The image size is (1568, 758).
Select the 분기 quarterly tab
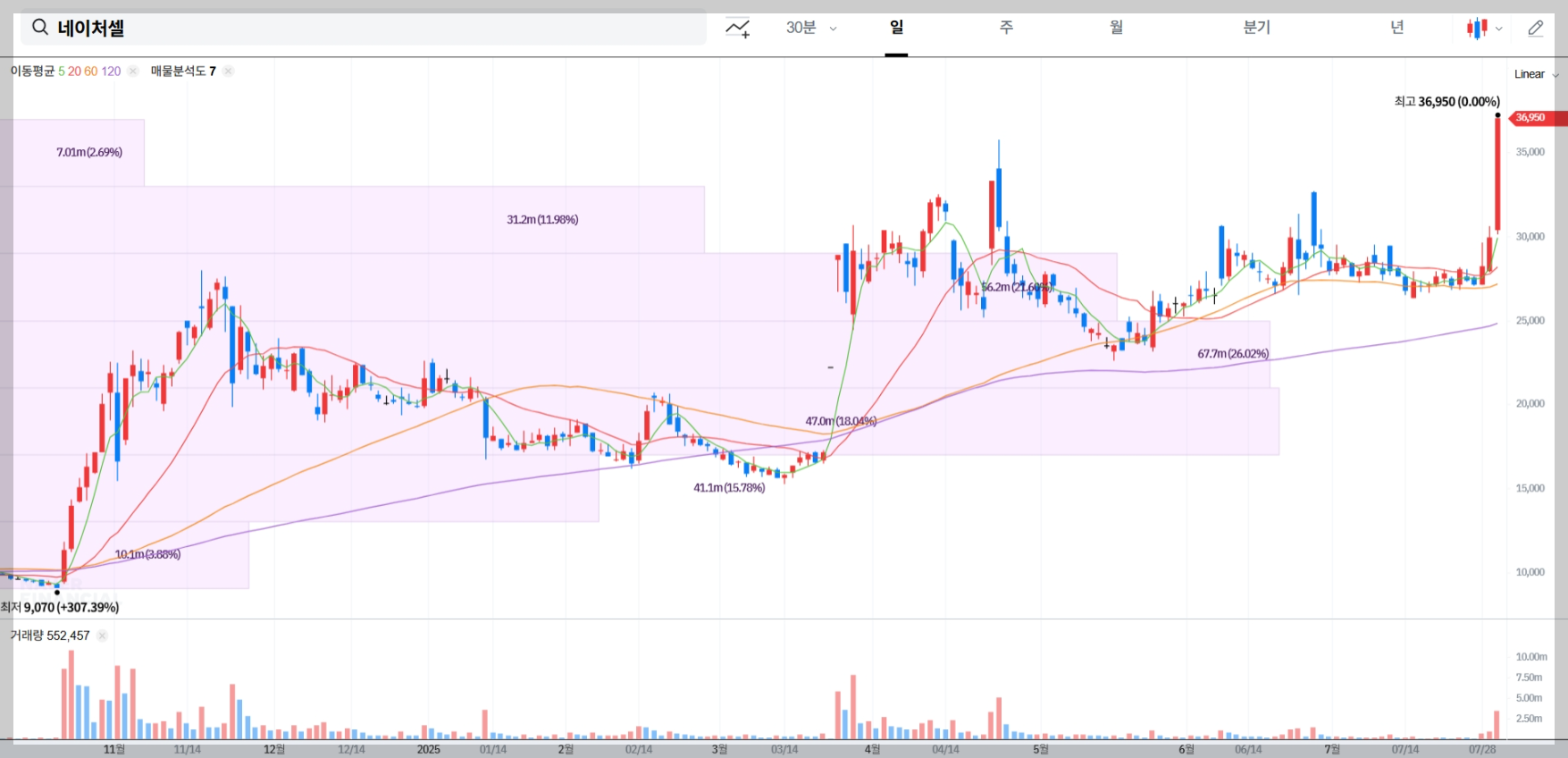[x=1256, y=28]
